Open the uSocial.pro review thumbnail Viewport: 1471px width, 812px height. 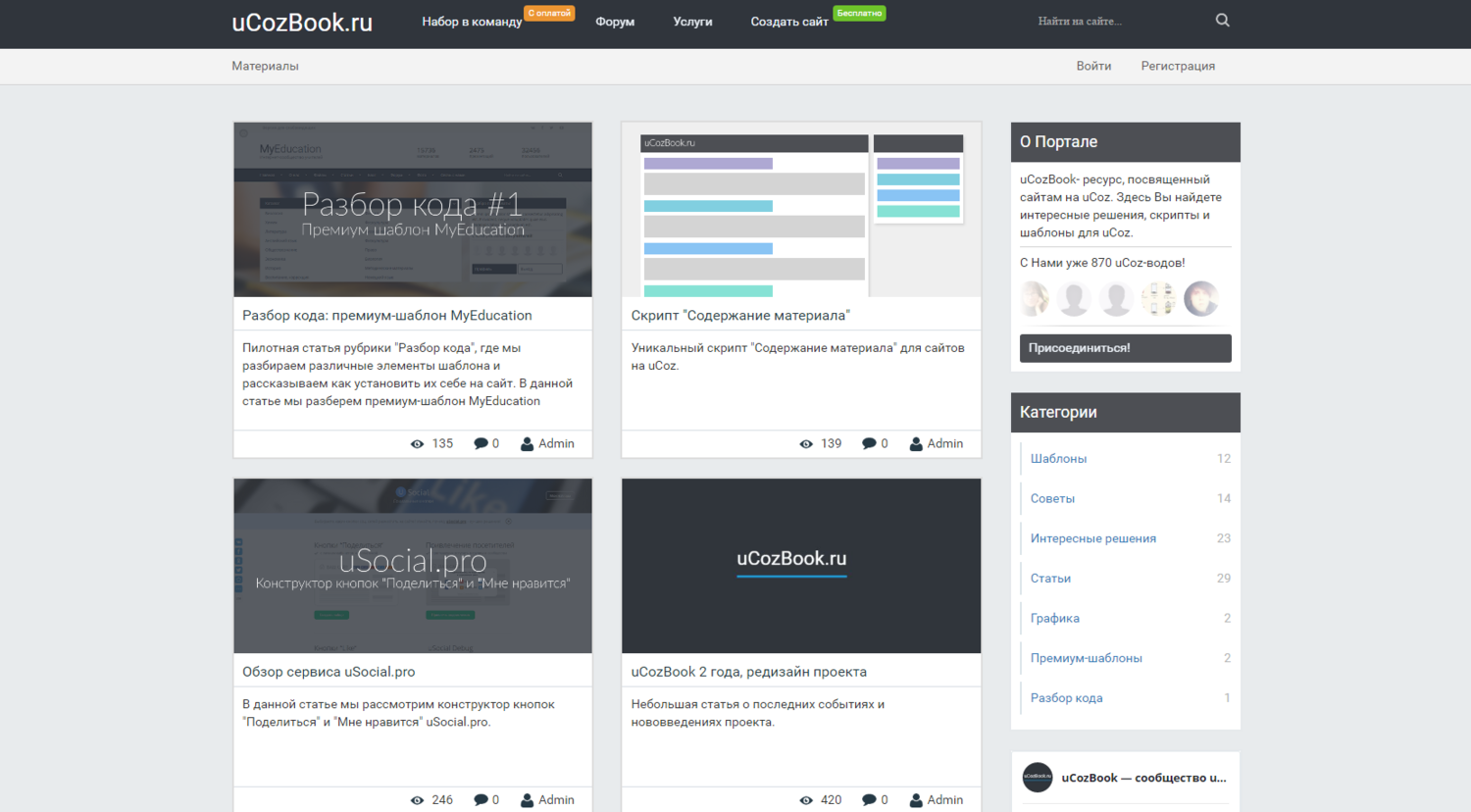(413, 566)
